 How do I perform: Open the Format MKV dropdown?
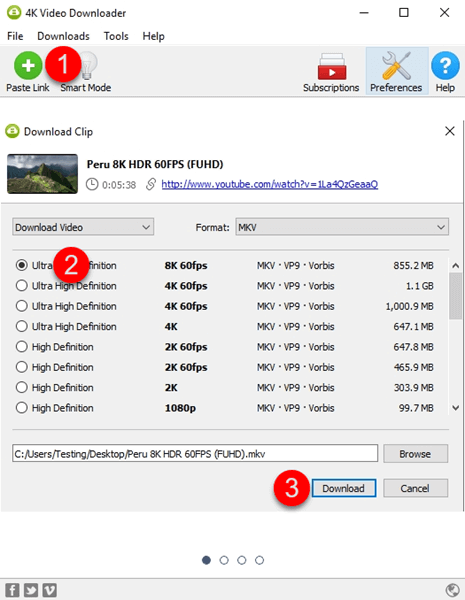click(342, 227)
